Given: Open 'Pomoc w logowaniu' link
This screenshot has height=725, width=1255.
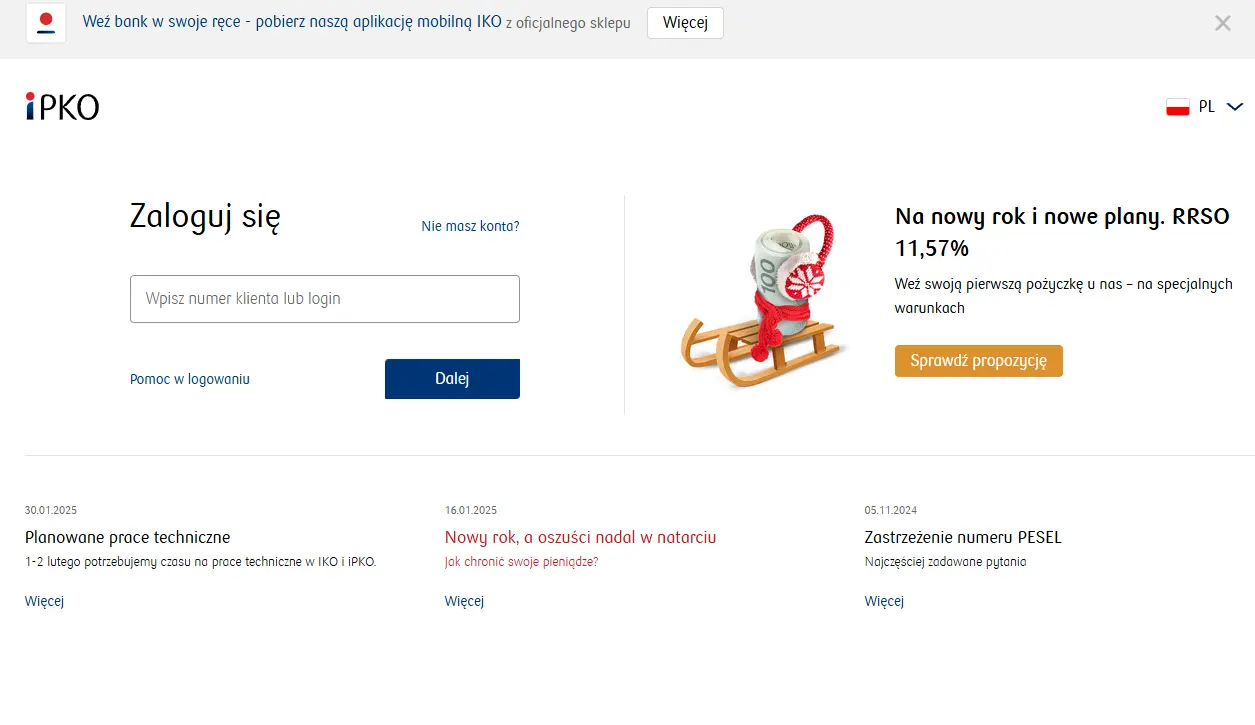Looking at the screenshot, I should point(190,379).
